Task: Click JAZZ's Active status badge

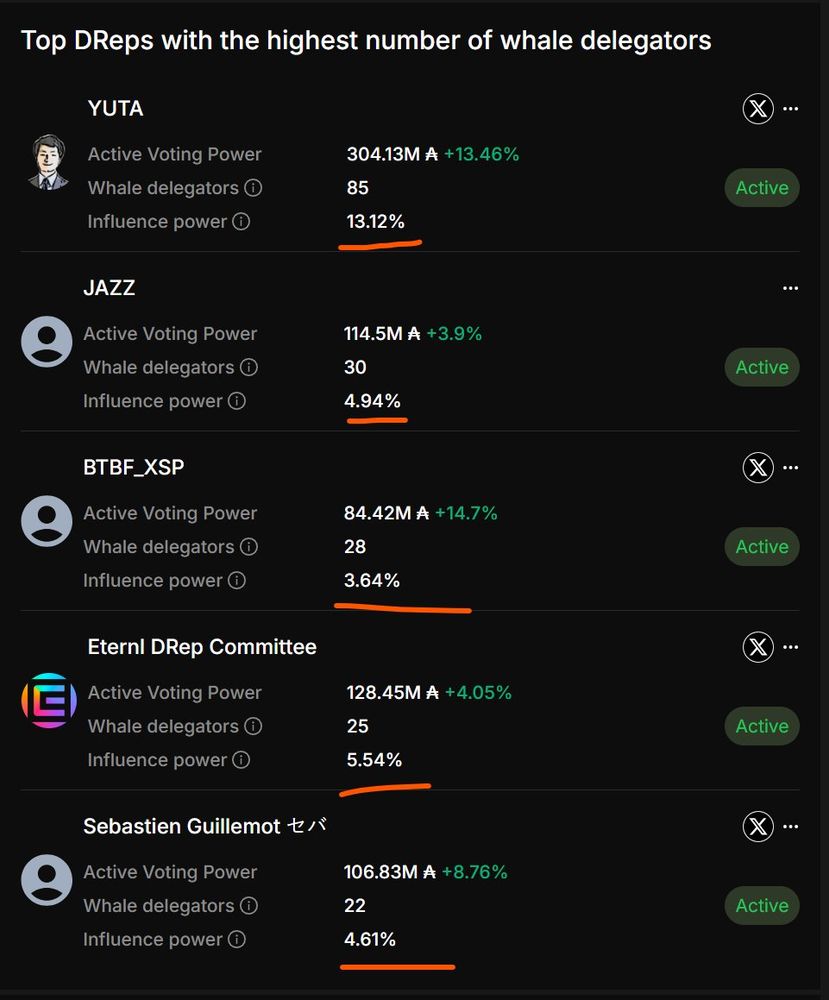Action: (762, 367)
